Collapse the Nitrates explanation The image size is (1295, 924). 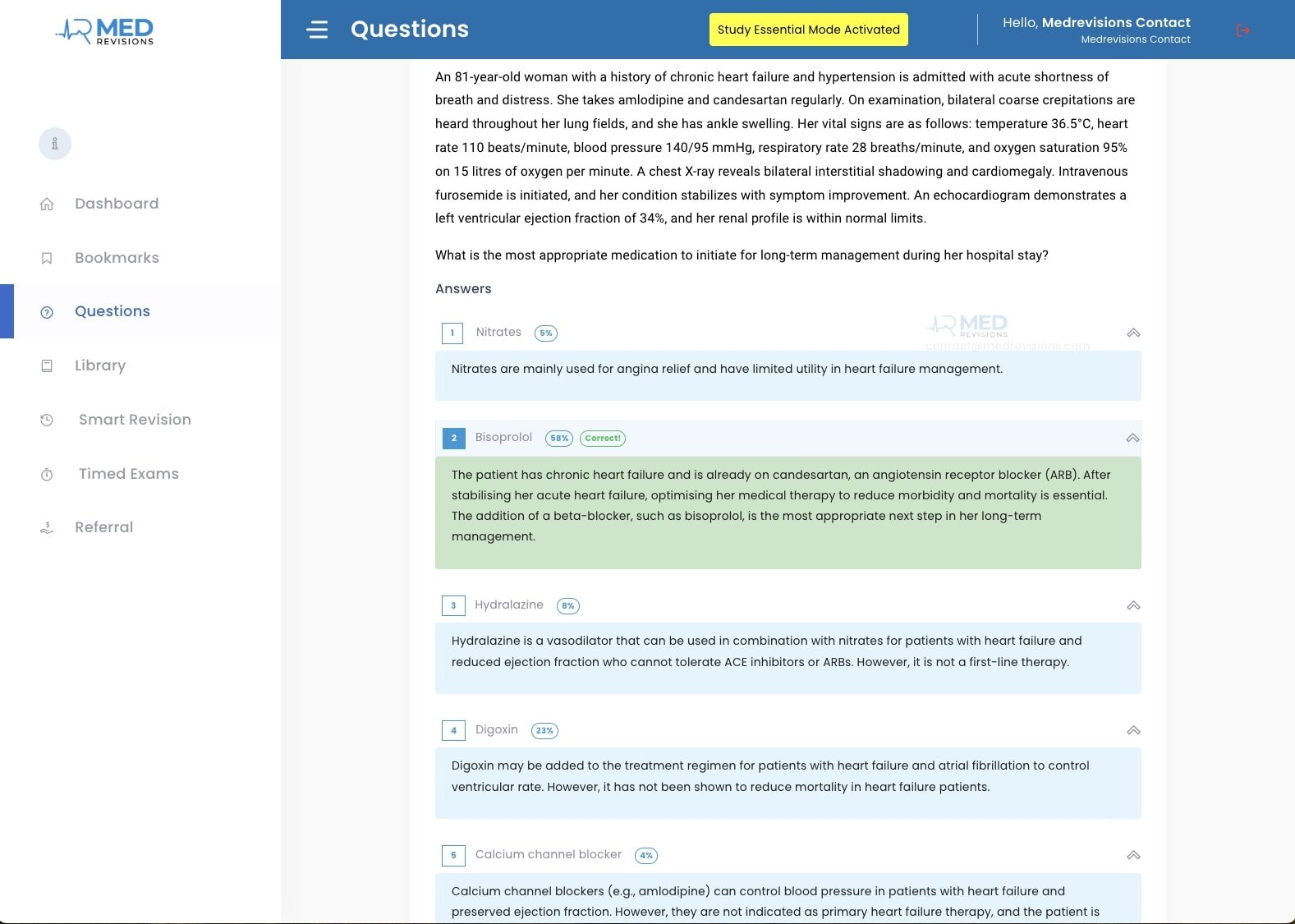click(1133, 333)
